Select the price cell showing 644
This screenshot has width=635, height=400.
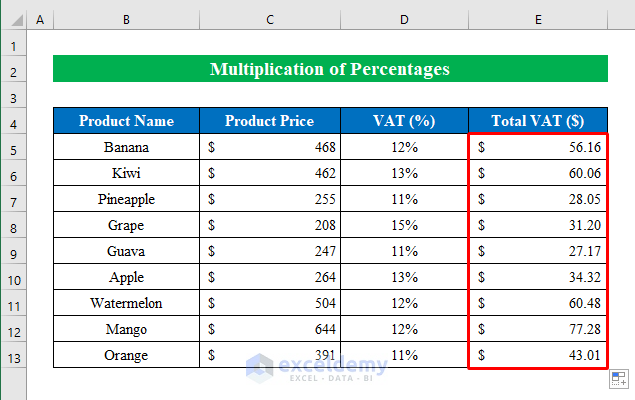(x=270, y=329)
